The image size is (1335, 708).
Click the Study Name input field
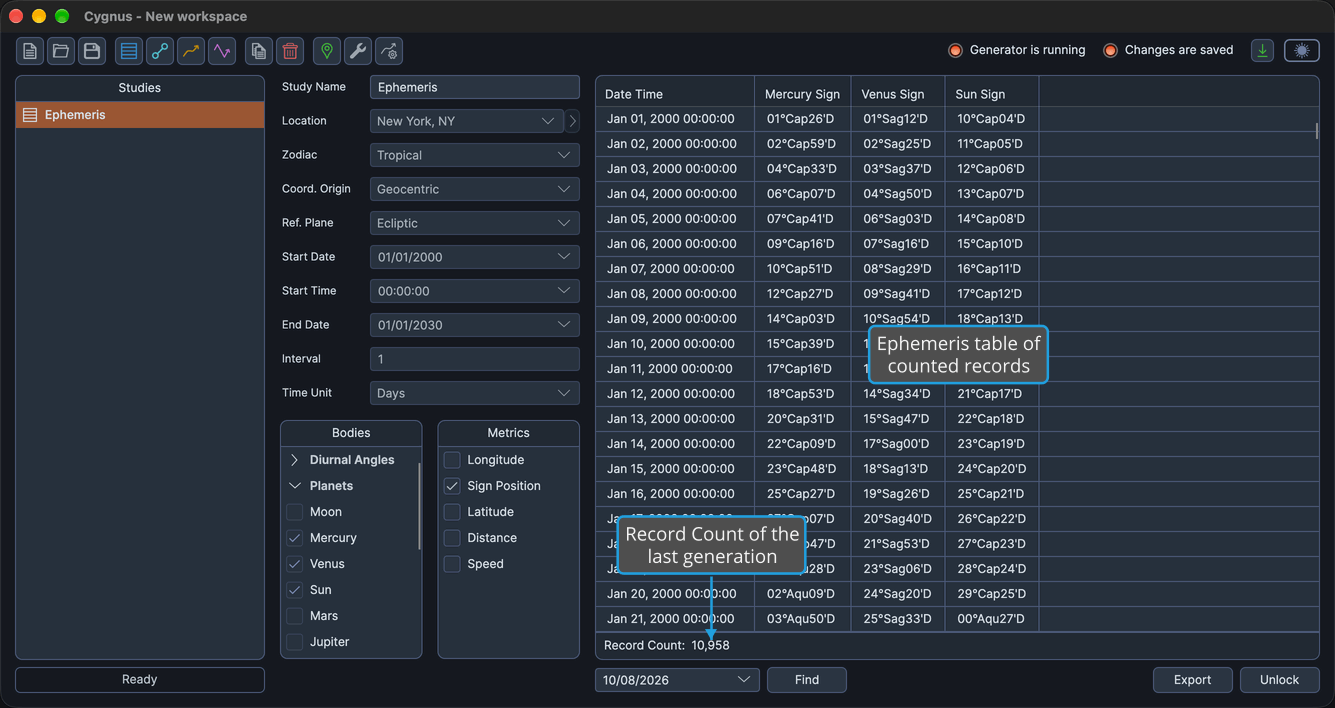point(475,87)
